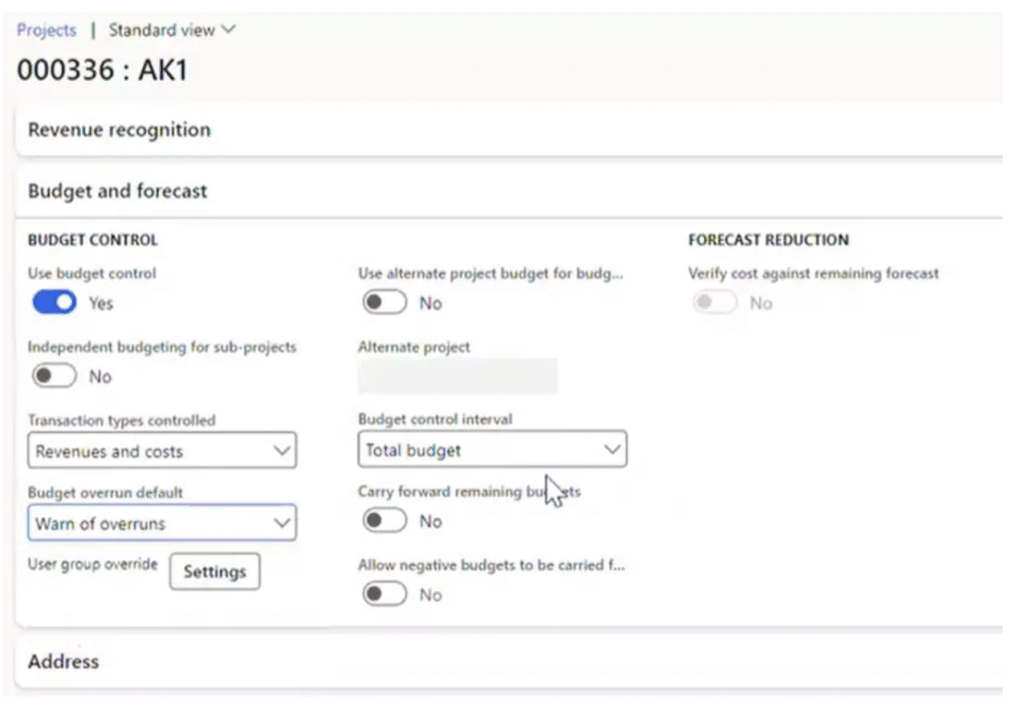
Task: Expand the Address section
Action: pos(63,661)
